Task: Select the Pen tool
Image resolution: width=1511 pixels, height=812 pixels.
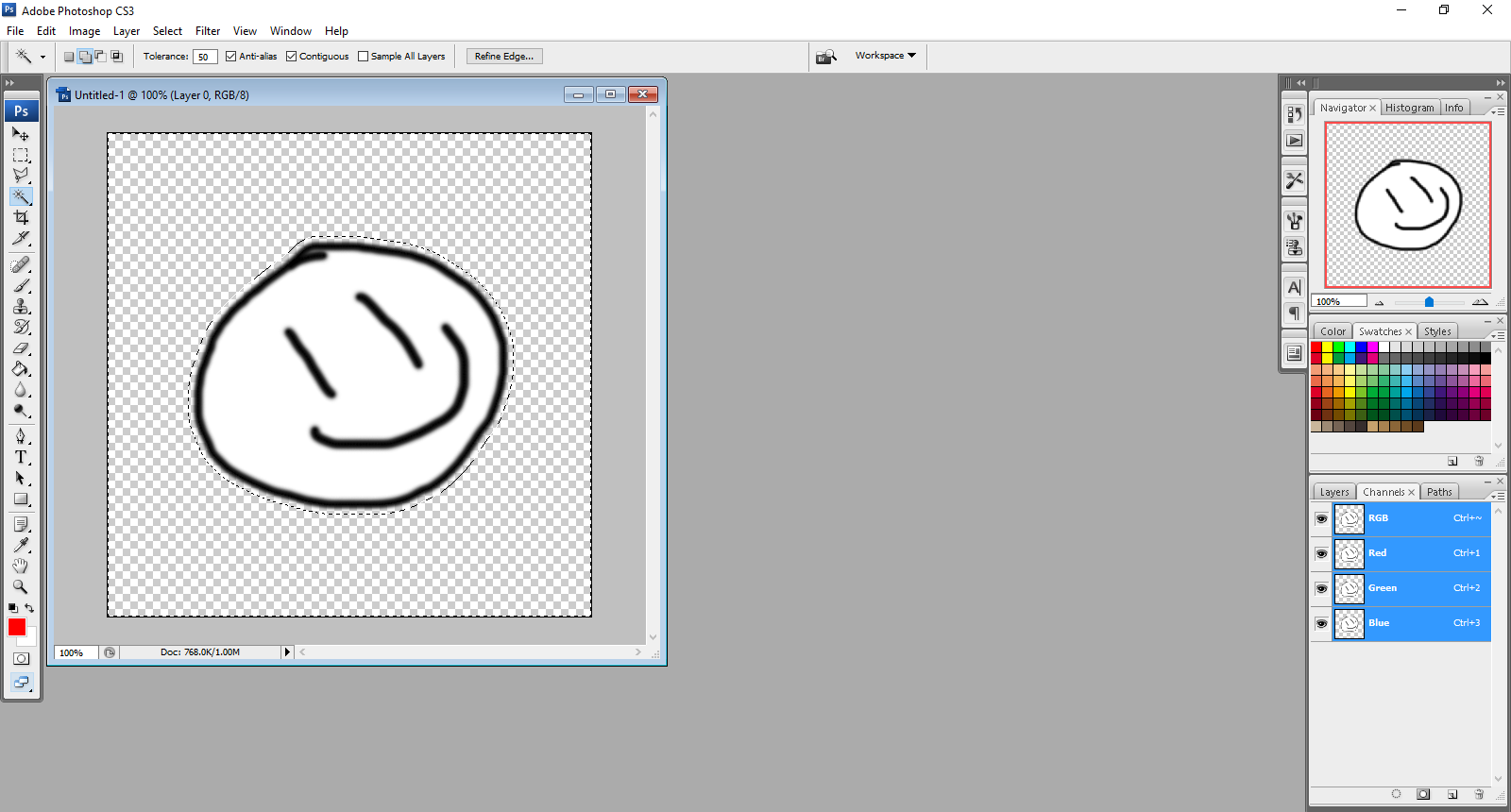Action: point(21,436)
